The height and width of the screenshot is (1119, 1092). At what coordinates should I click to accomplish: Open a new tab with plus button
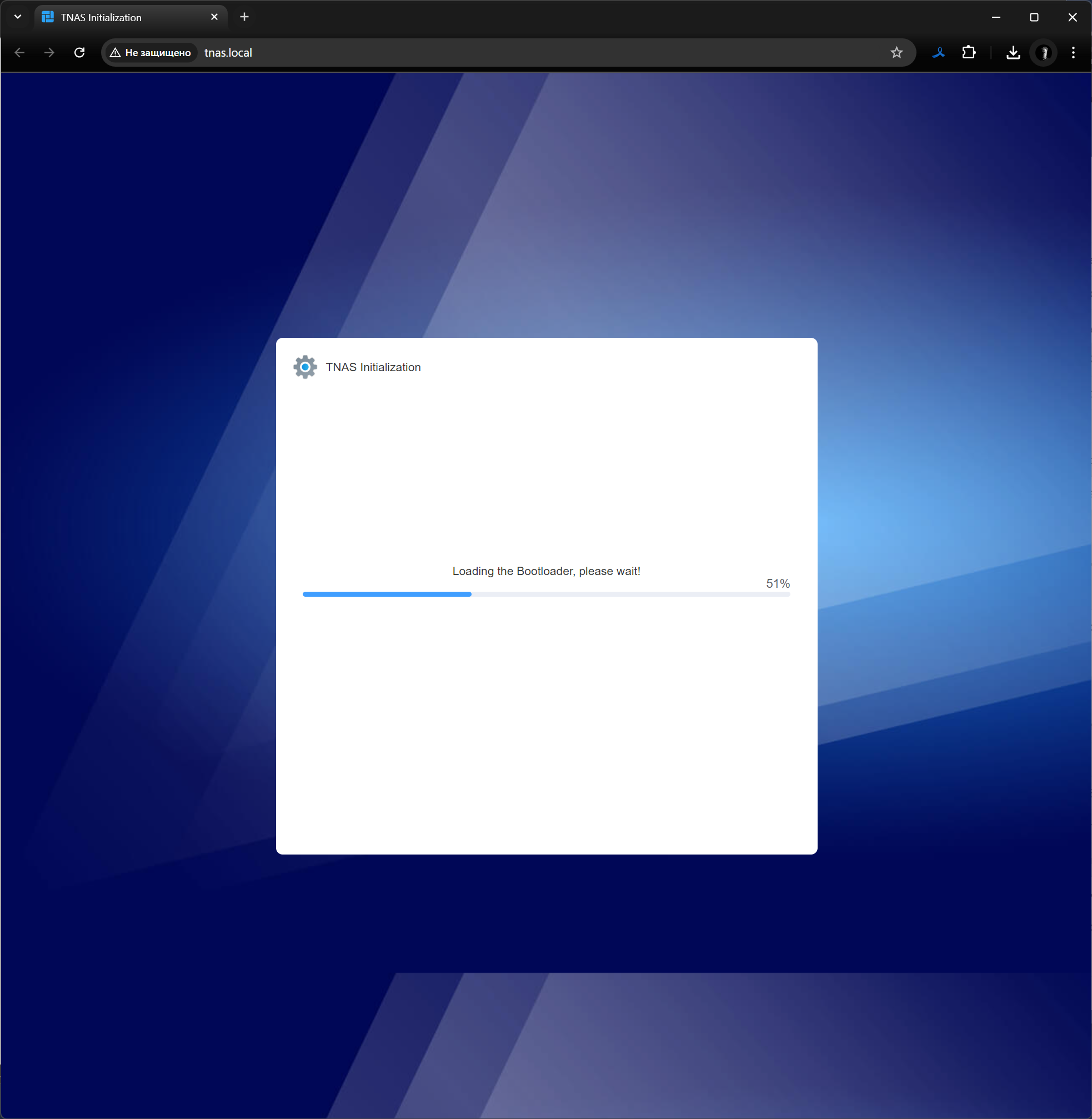[244, 17]
